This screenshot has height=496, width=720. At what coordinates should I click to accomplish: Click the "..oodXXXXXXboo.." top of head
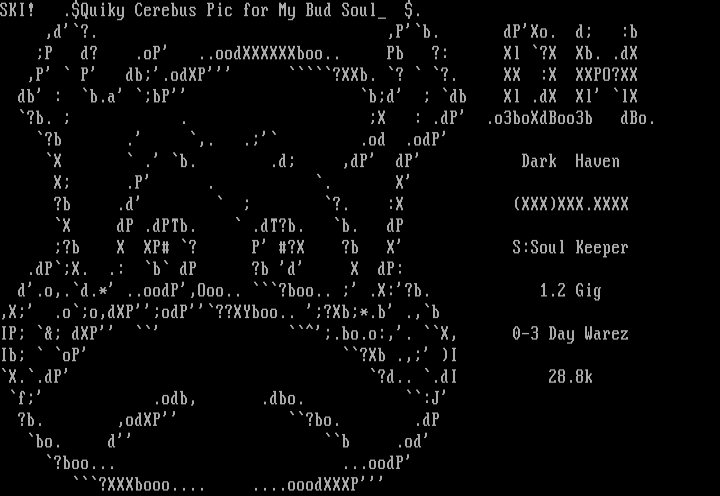tap(270, 54)
